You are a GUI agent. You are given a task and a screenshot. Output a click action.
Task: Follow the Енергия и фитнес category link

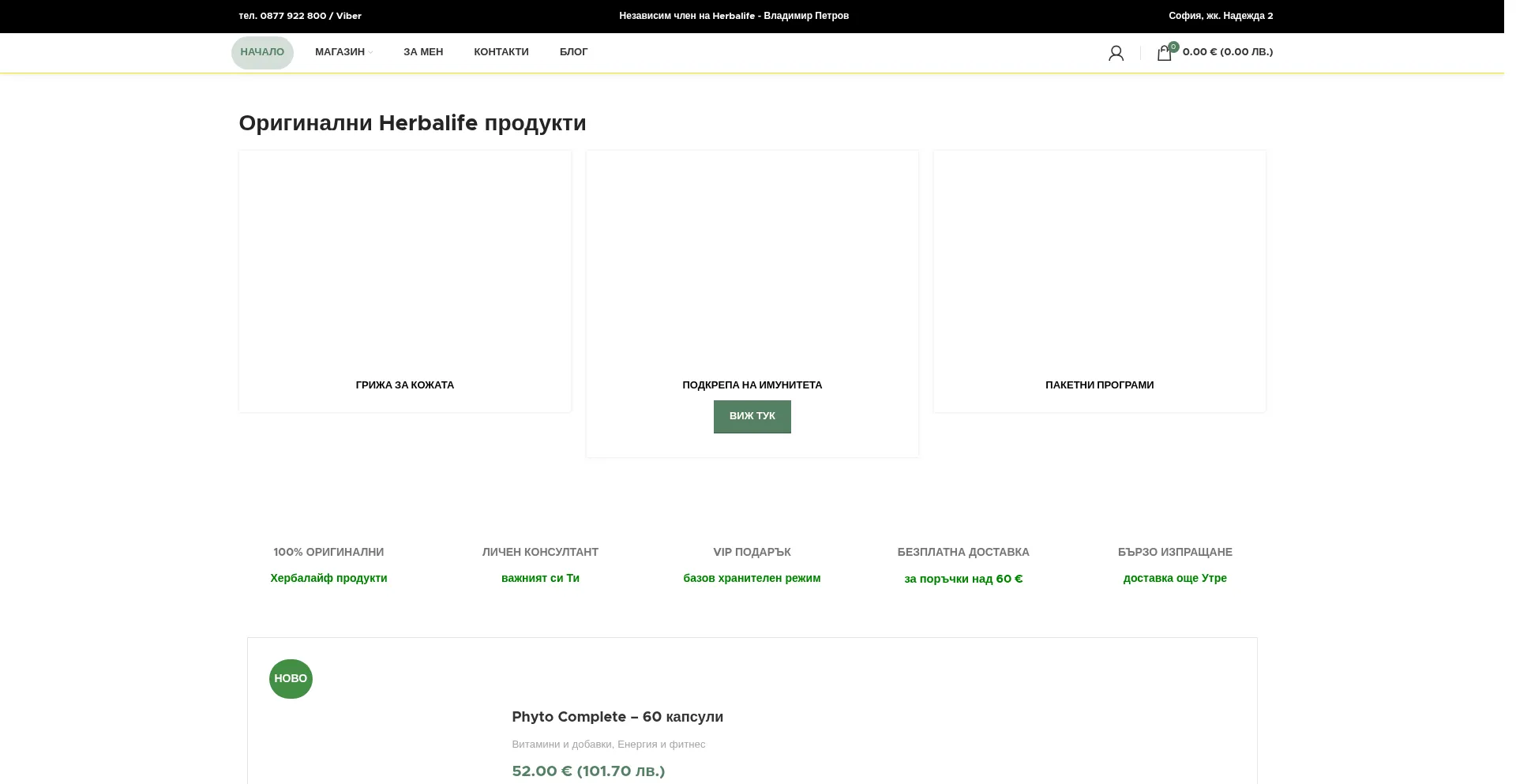point(662,745)
